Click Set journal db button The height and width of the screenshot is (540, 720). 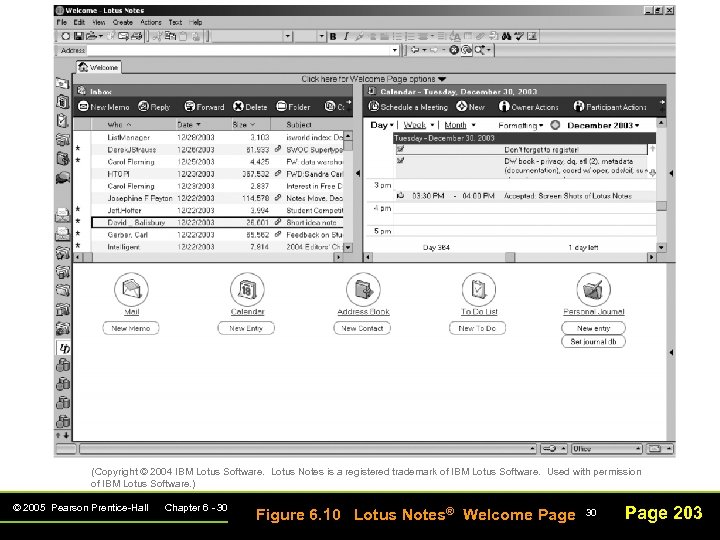[593, 342]
